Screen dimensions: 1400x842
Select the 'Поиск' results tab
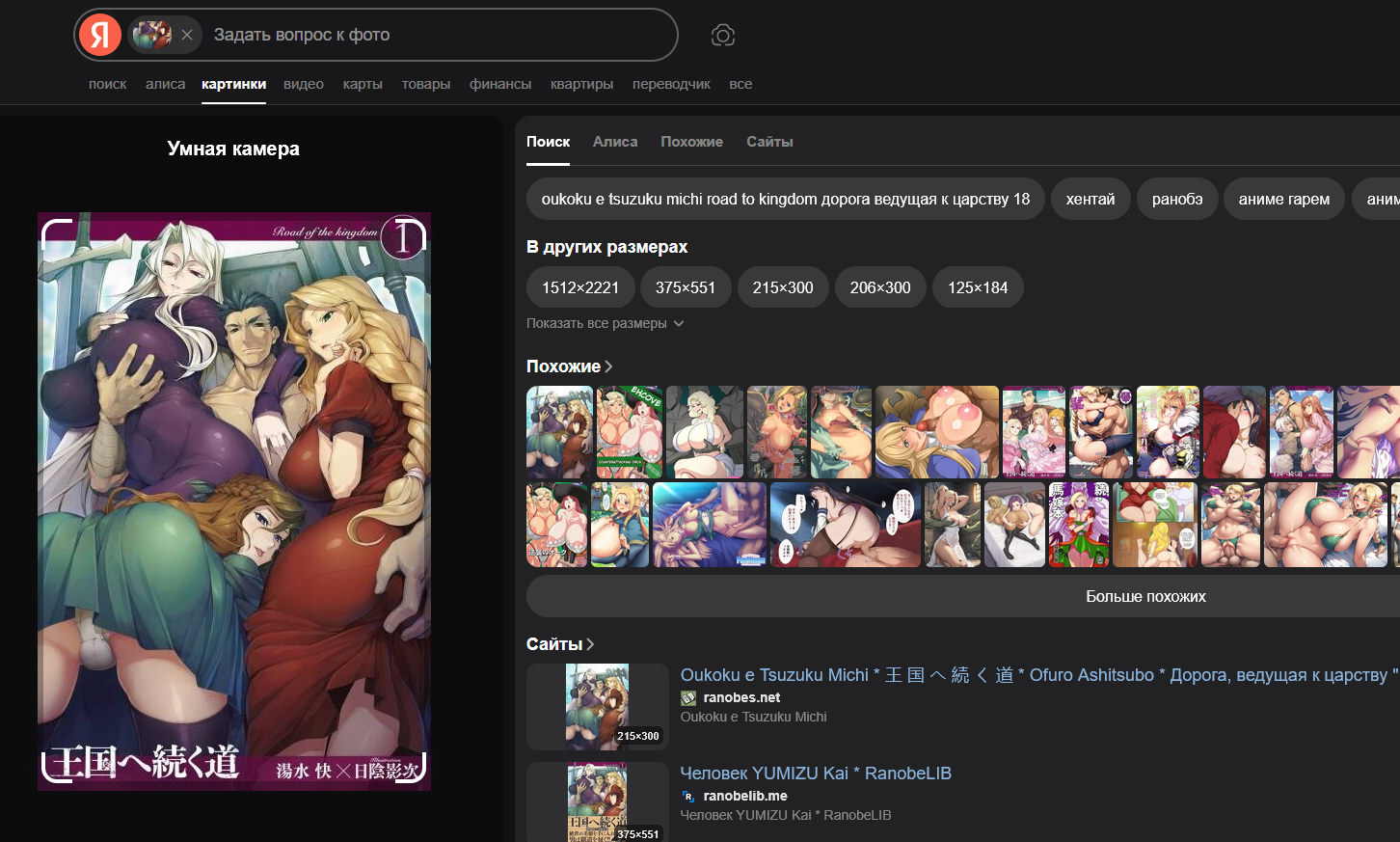point(548,142)
